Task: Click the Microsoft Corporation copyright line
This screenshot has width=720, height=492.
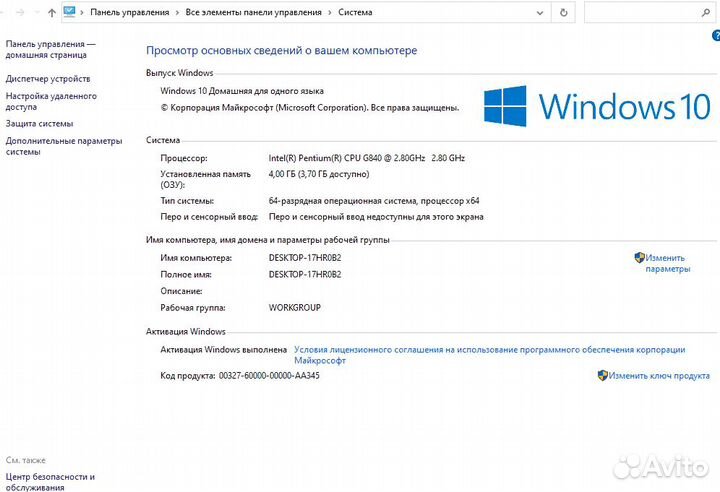Action: coord(309,107)
